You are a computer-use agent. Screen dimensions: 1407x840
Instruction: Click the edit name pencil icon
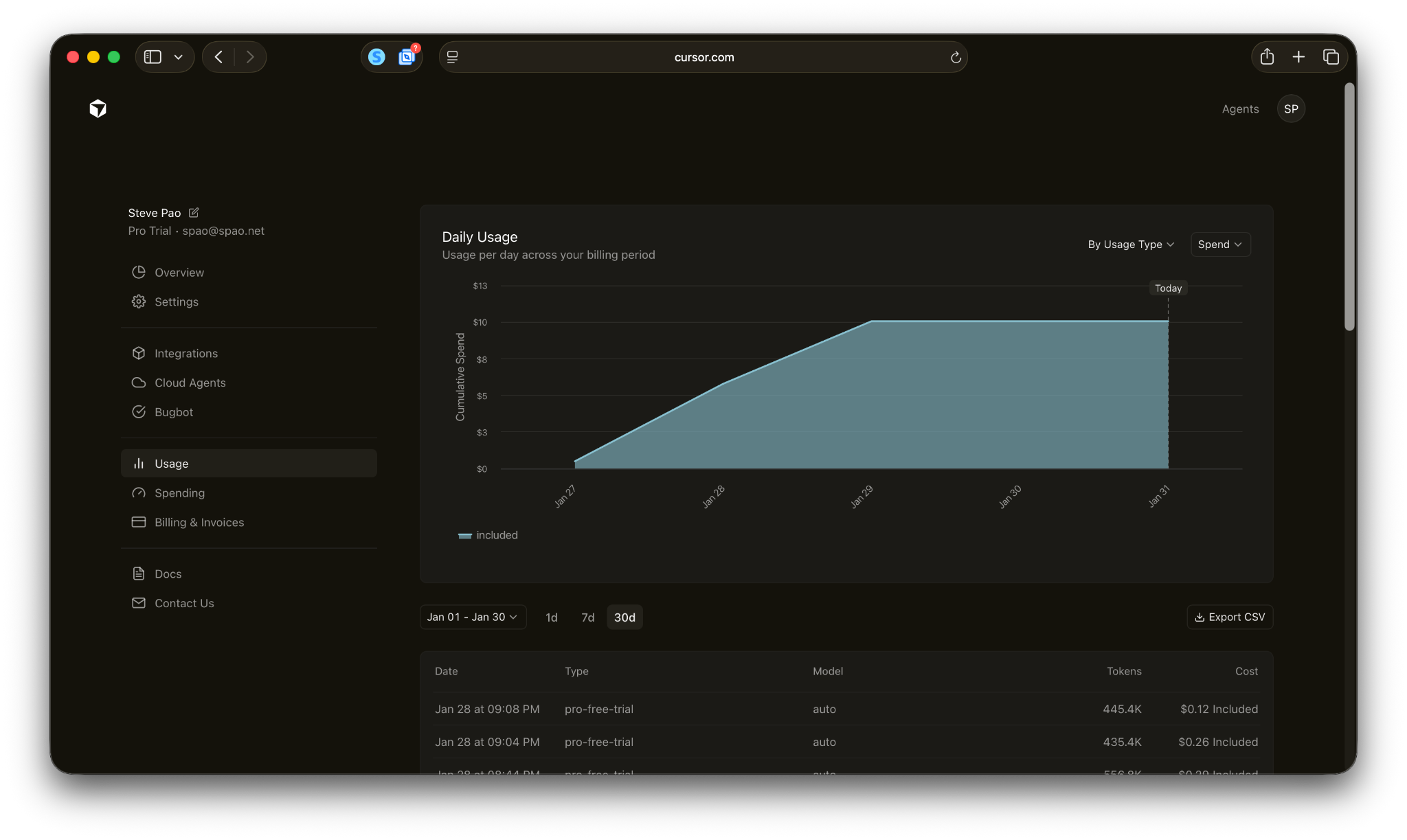(194, 213)
